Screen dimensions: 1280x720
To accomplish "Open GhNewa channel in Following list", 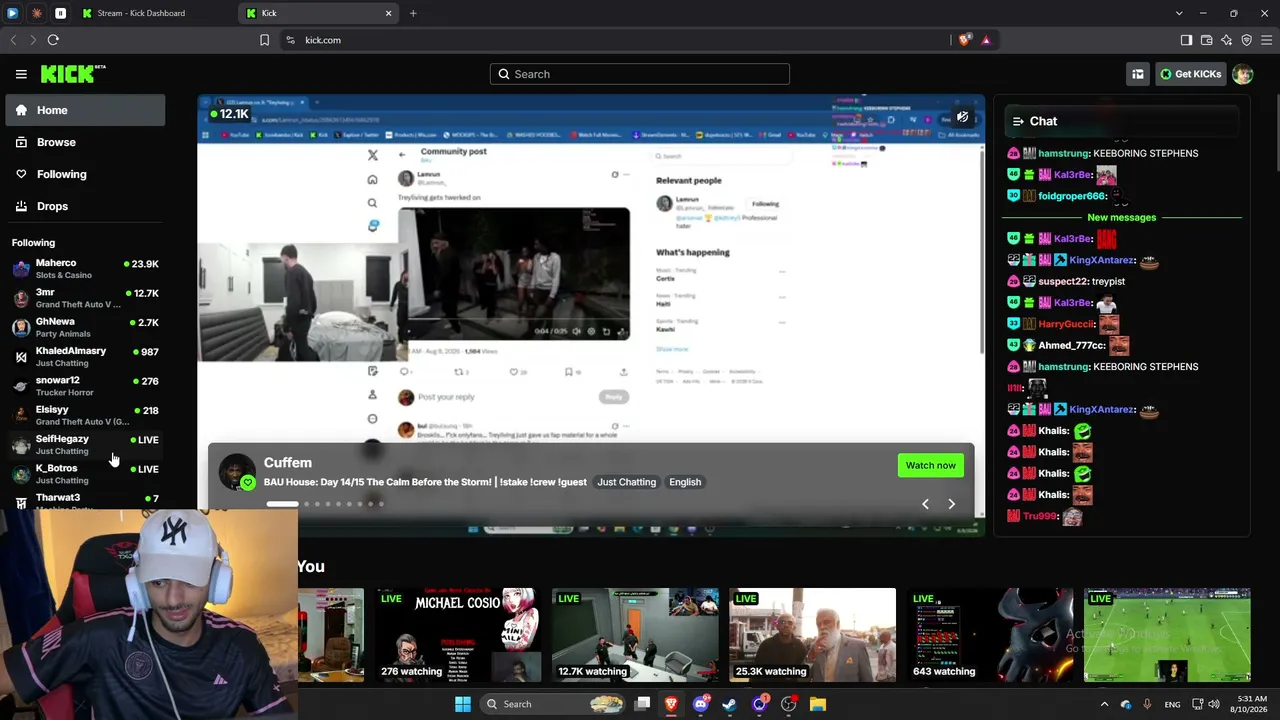I will click(85, 327).
